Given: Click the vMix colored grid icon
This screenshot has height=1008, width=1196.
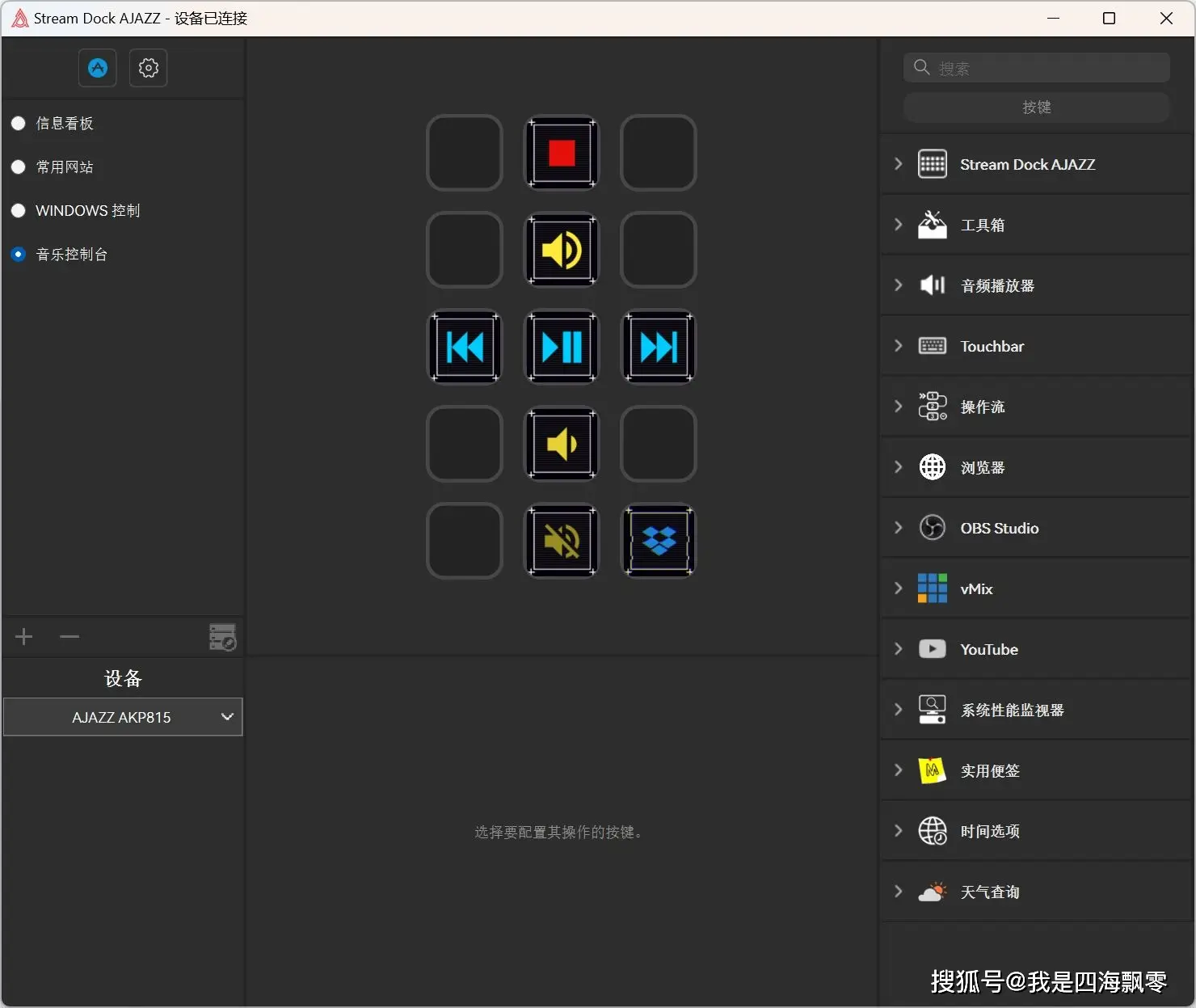Looking at the screenshot, I should coord(933,588).
